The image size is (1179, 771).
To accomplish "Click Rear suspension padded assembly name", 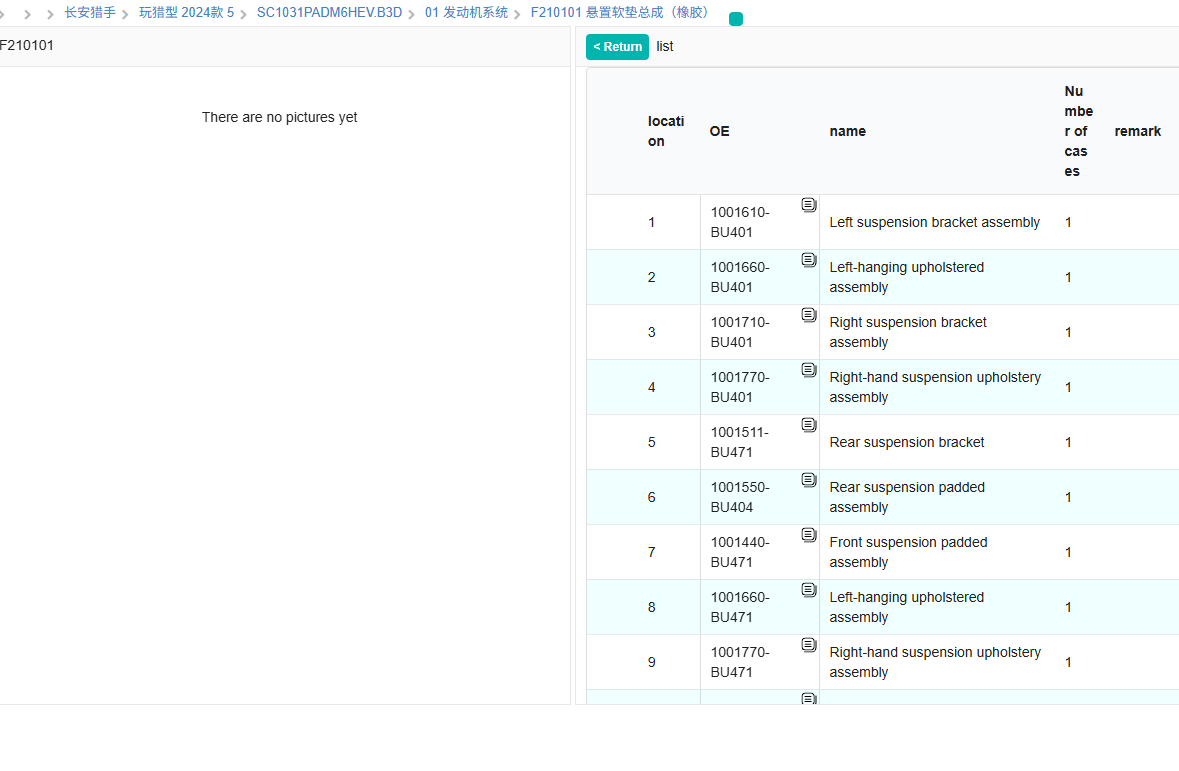I will coord(907,496).
